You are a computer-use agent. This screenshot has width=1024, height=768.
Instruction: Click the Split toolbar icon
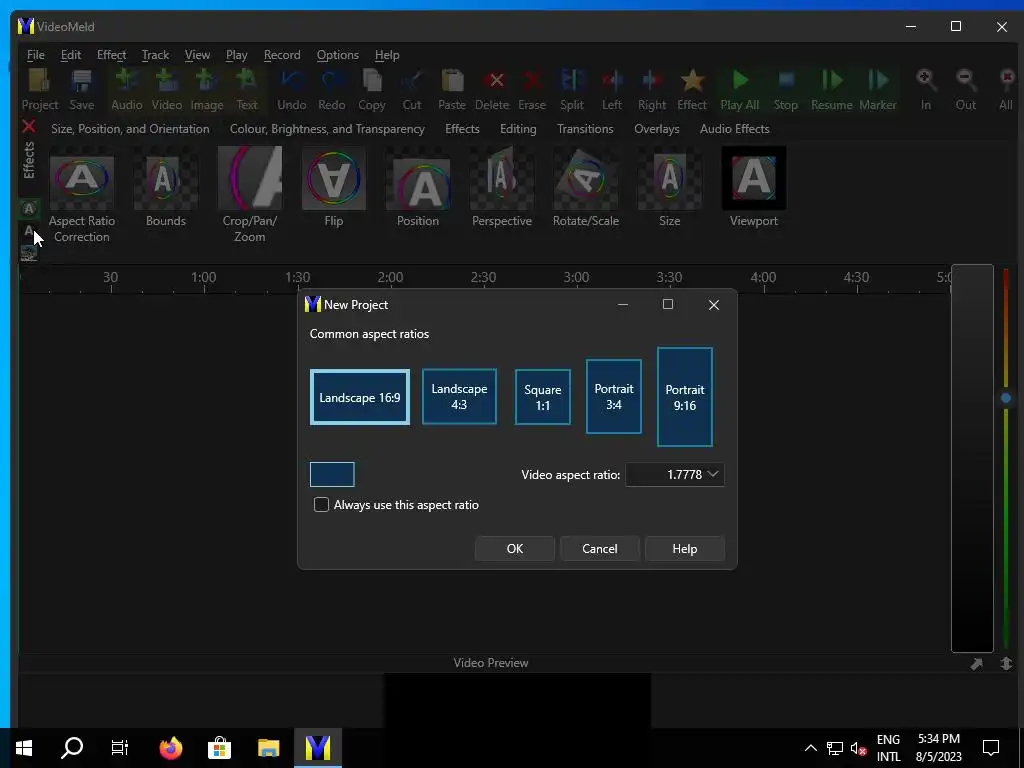pyautogui.click(x=572, y=89)
